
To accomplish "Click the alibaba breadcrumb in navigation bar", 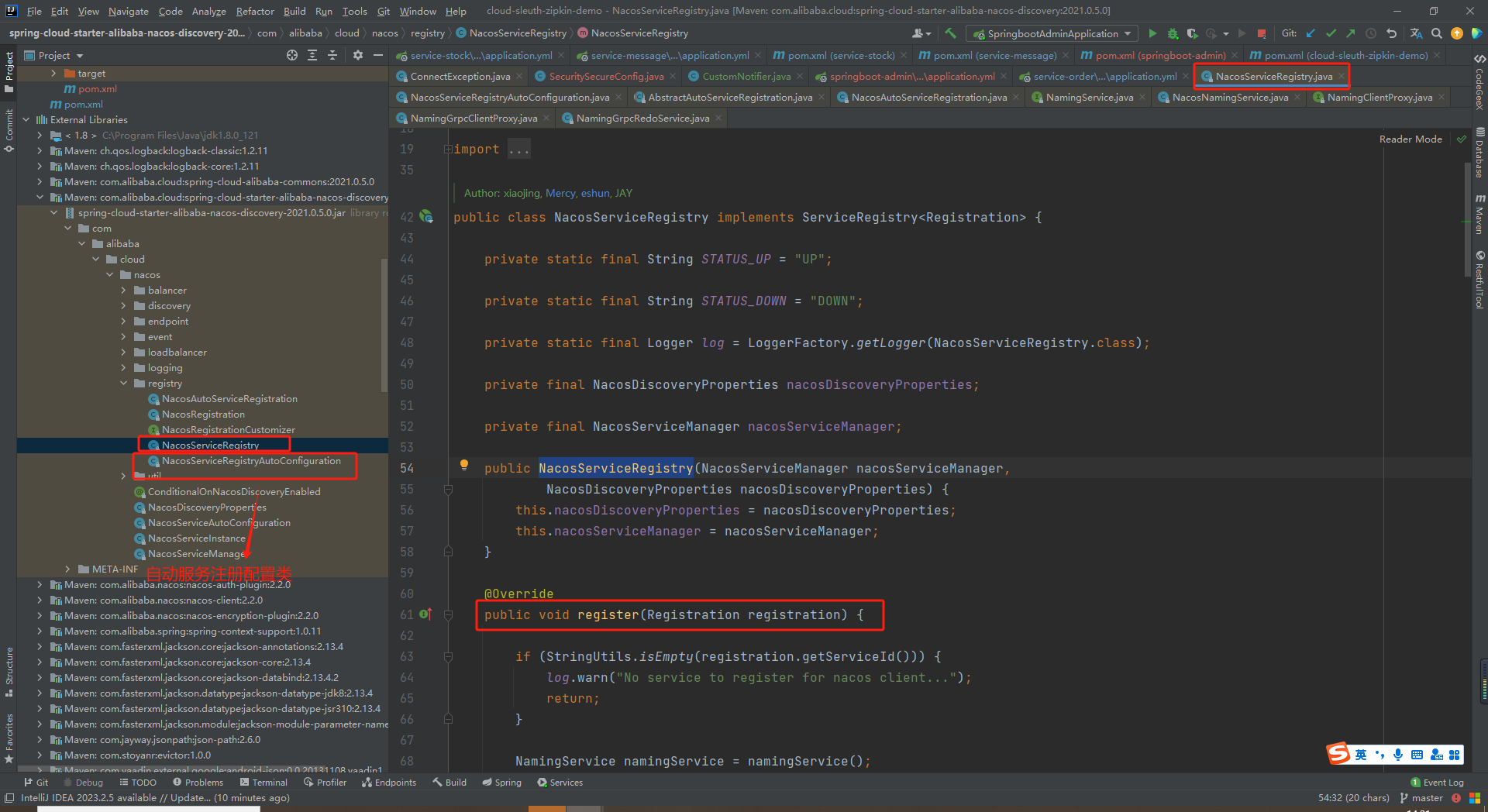I will [305, 33].
